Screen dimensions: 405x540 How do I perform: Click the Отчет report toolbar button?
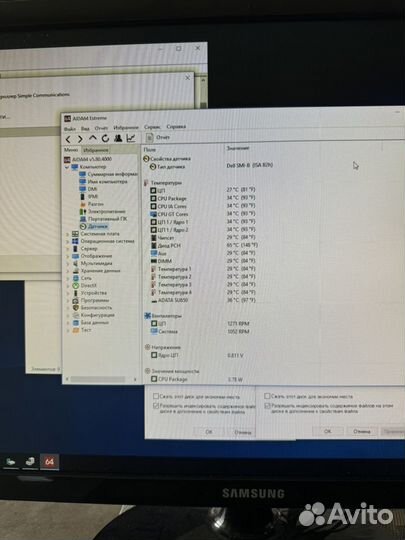click(158, 137)
